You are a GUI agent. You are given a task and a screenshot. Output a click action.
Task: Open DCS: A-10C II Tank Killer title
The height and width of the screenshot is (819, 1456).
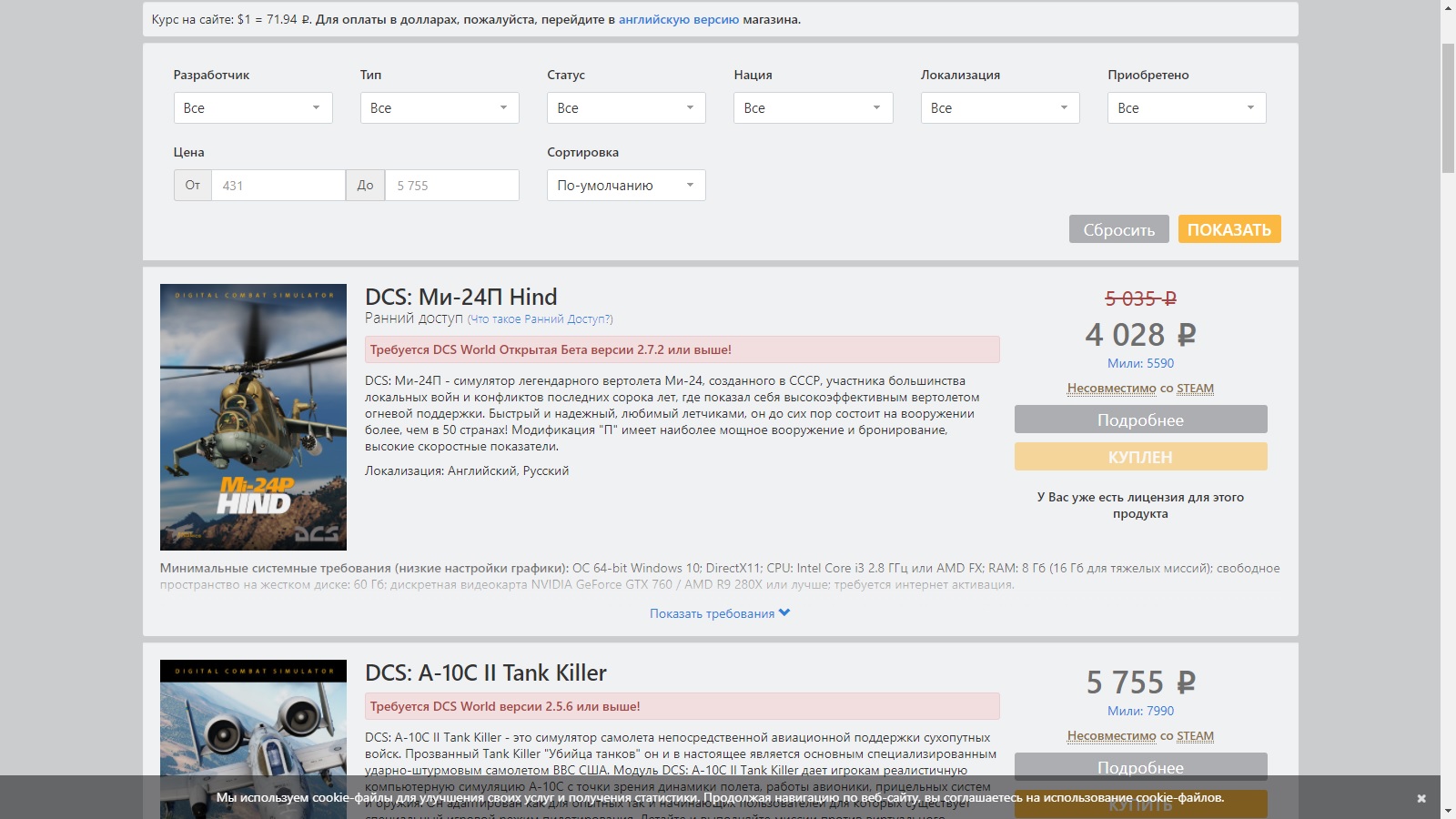pyautogui.click(x=486, y=672)
